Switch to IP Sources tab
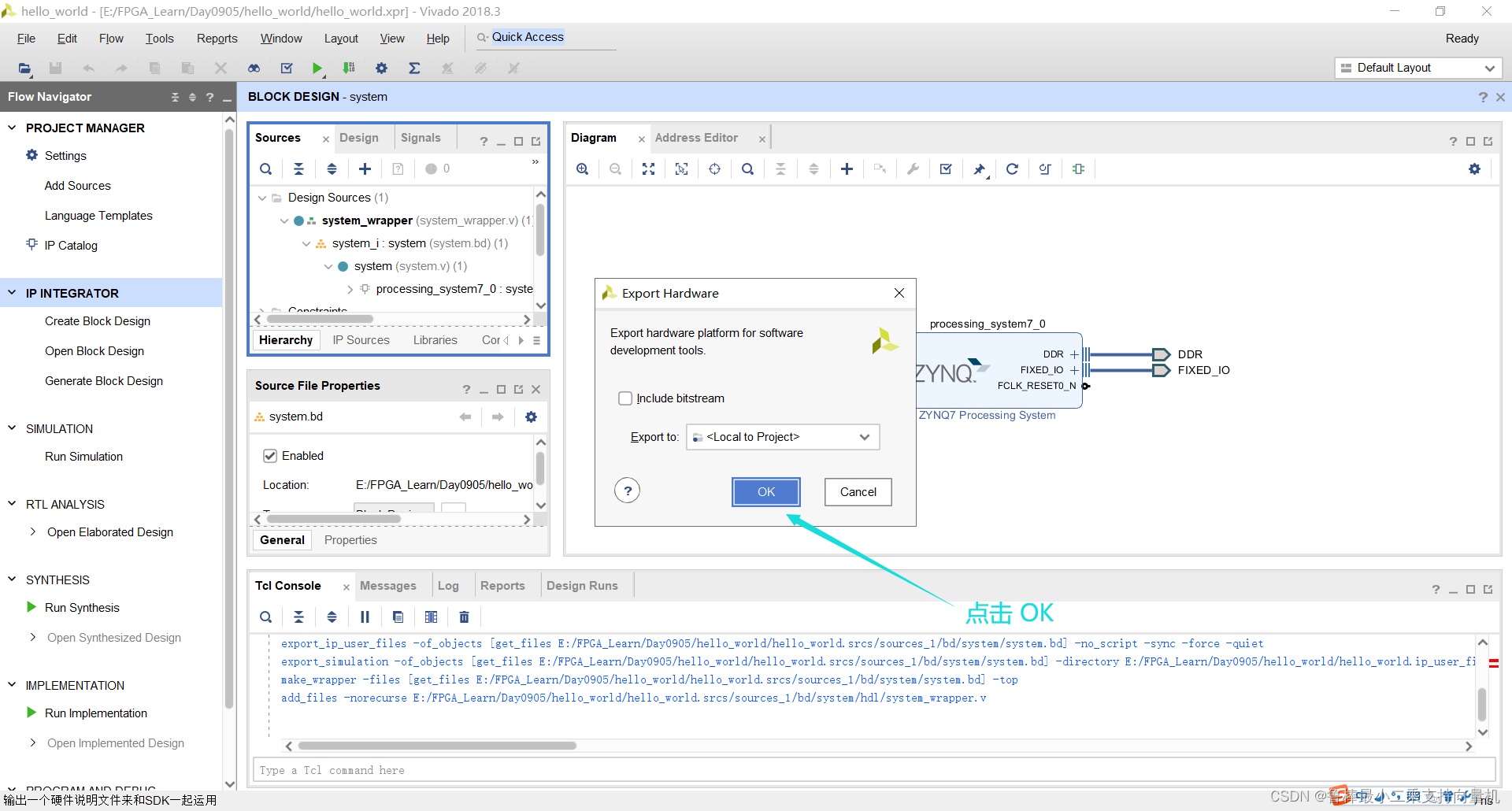1512x811 pixels. pos(361,340)
